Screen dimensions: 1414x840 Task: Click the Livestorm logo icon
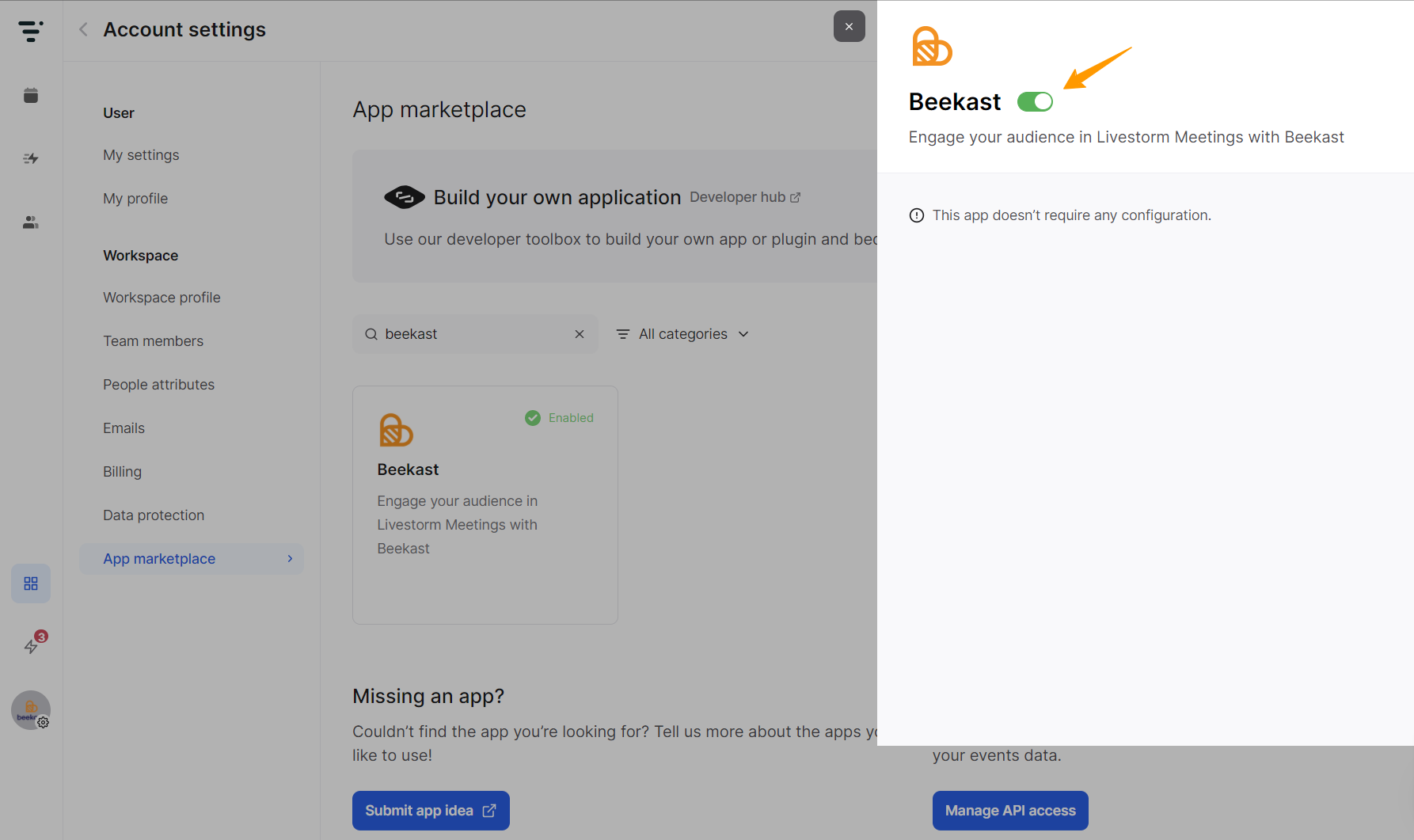pyautogui.click(x=31, y=31)
